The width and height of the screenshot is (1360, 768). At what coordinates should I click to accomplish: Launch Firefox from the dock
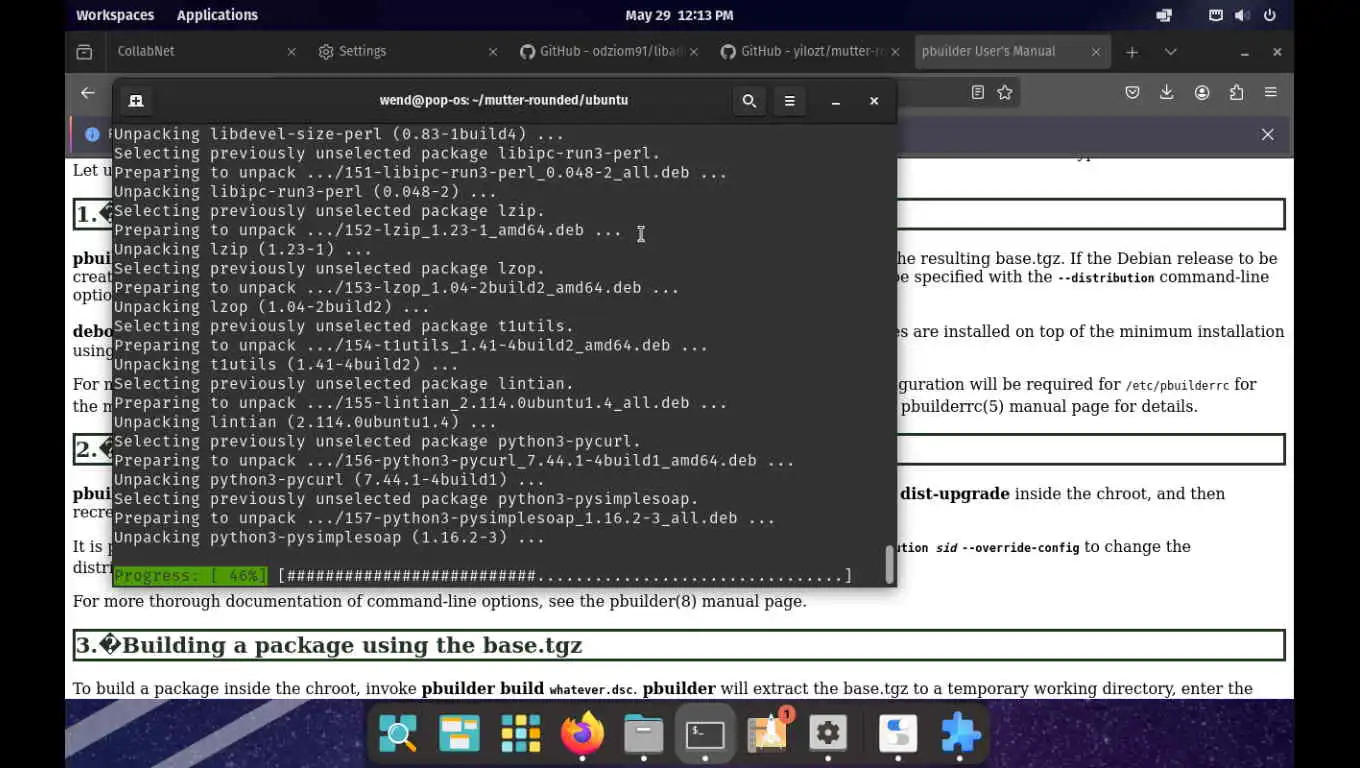click(582, 734)
